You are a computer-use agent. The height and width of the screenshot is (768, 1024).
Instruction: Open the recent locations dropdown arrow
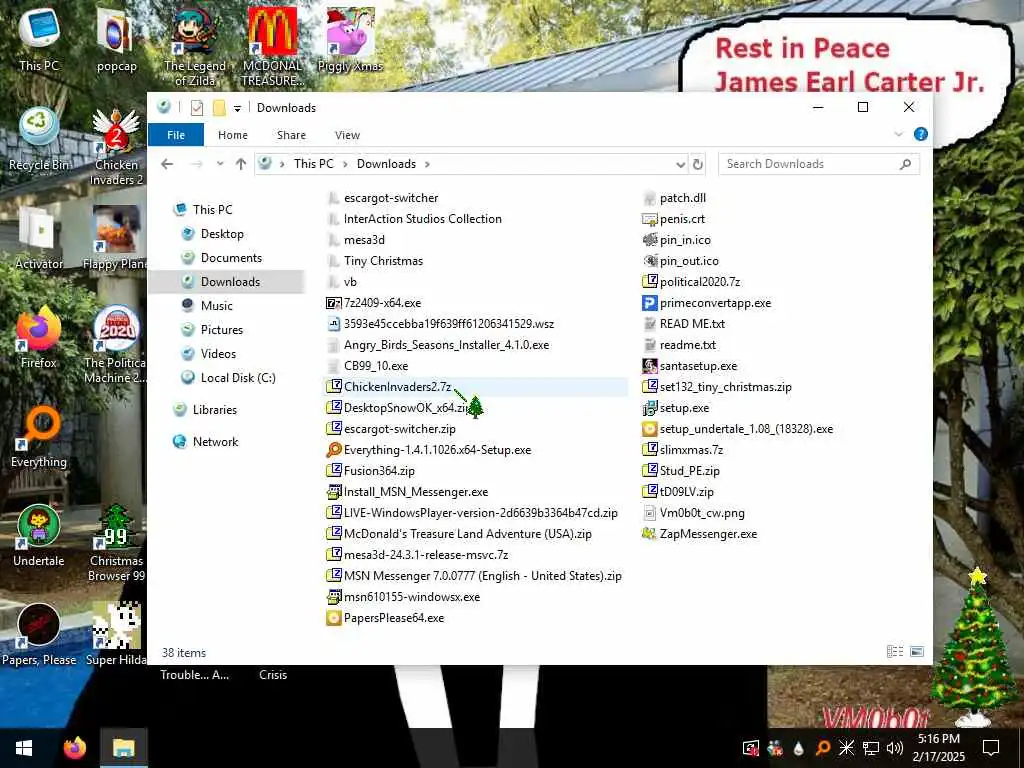point(220,164)
